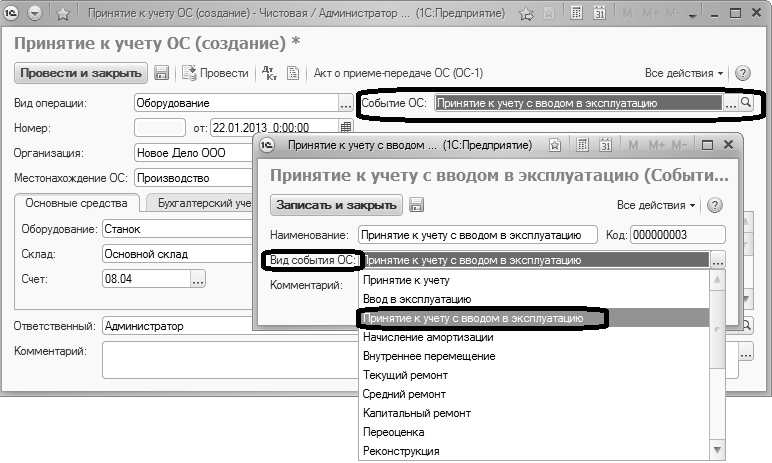772x463 pixels.
Task: Select 'Внутреннее перемещение' list option
Action: [534, 356]
